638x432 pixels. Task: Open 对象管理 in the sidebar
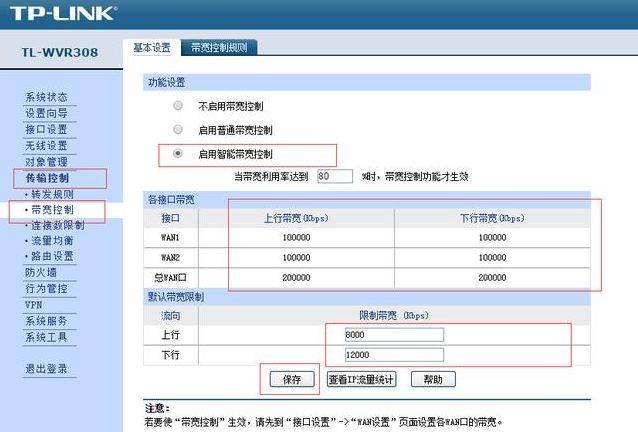[46, 161]
